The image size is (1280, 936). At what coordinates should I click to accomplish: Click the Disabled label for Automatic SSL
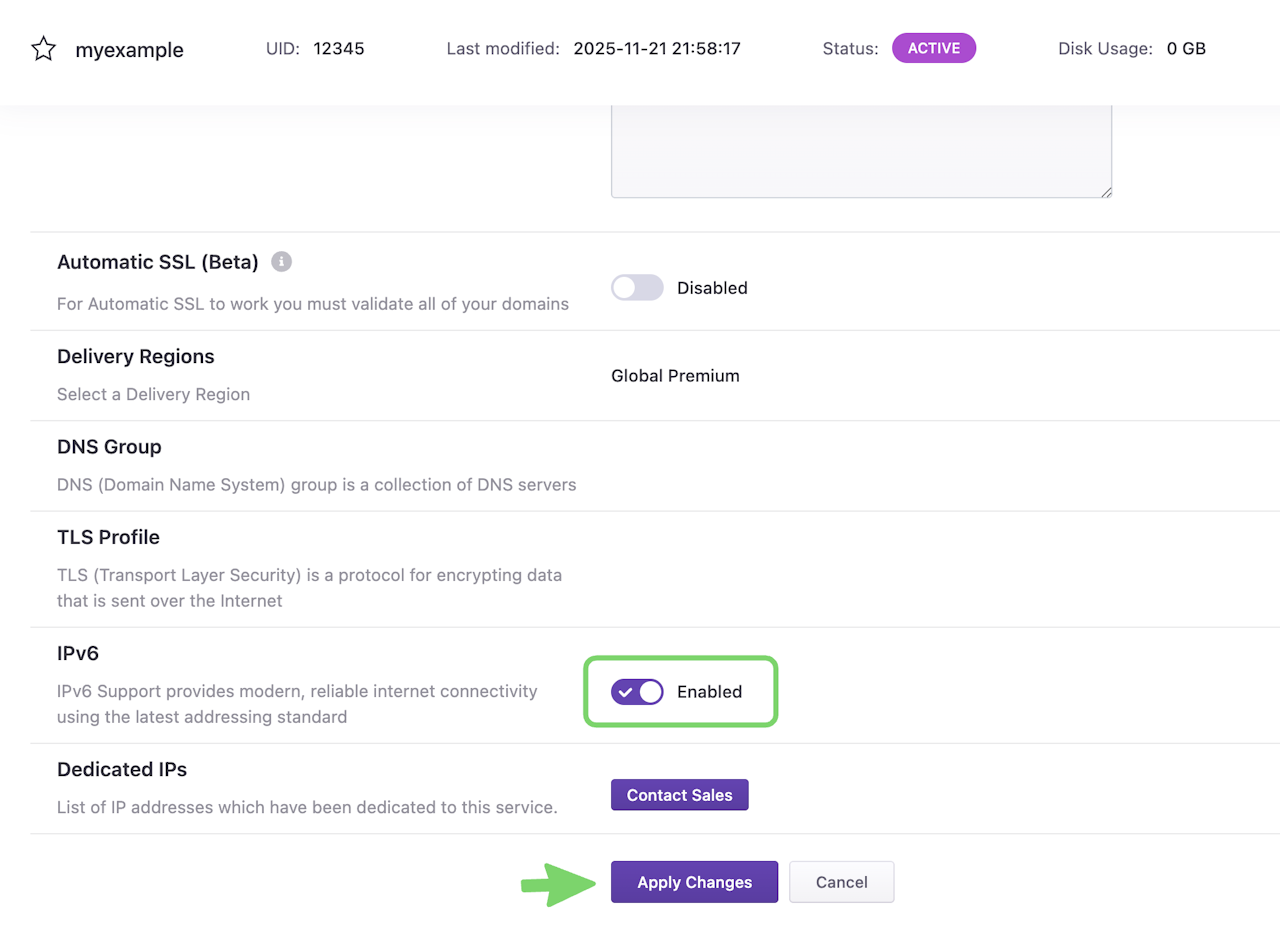click(x=712, y=288)
